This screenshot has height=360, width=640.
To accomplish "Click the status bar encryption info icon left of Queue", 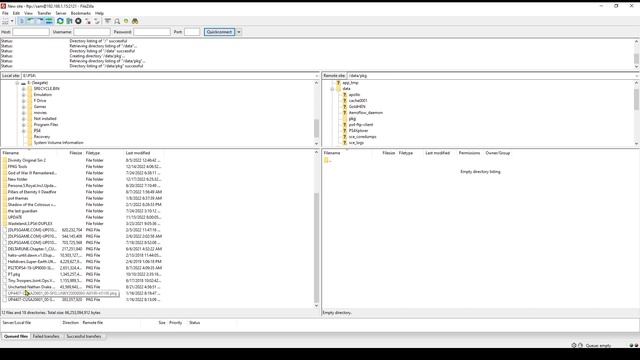I will point(573,345).
